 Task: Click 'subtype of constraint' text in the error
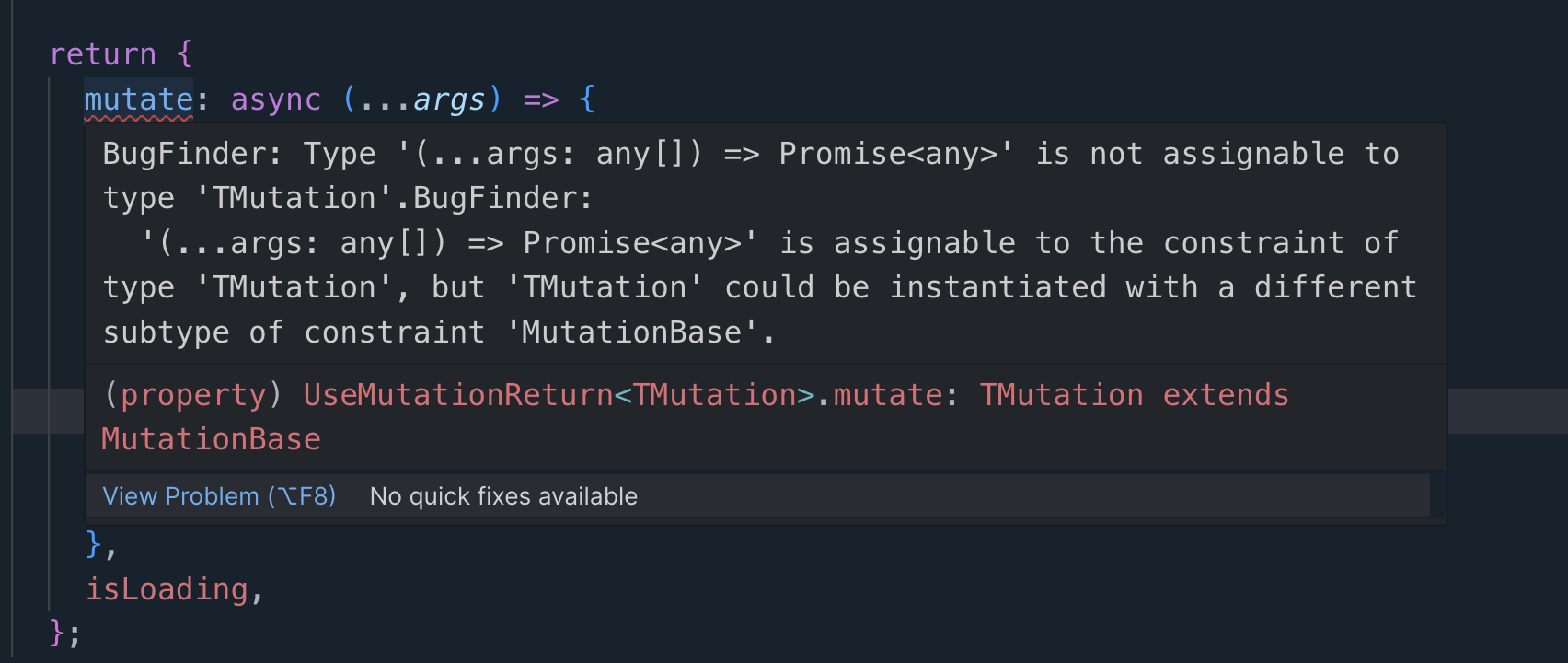point(294,332)
